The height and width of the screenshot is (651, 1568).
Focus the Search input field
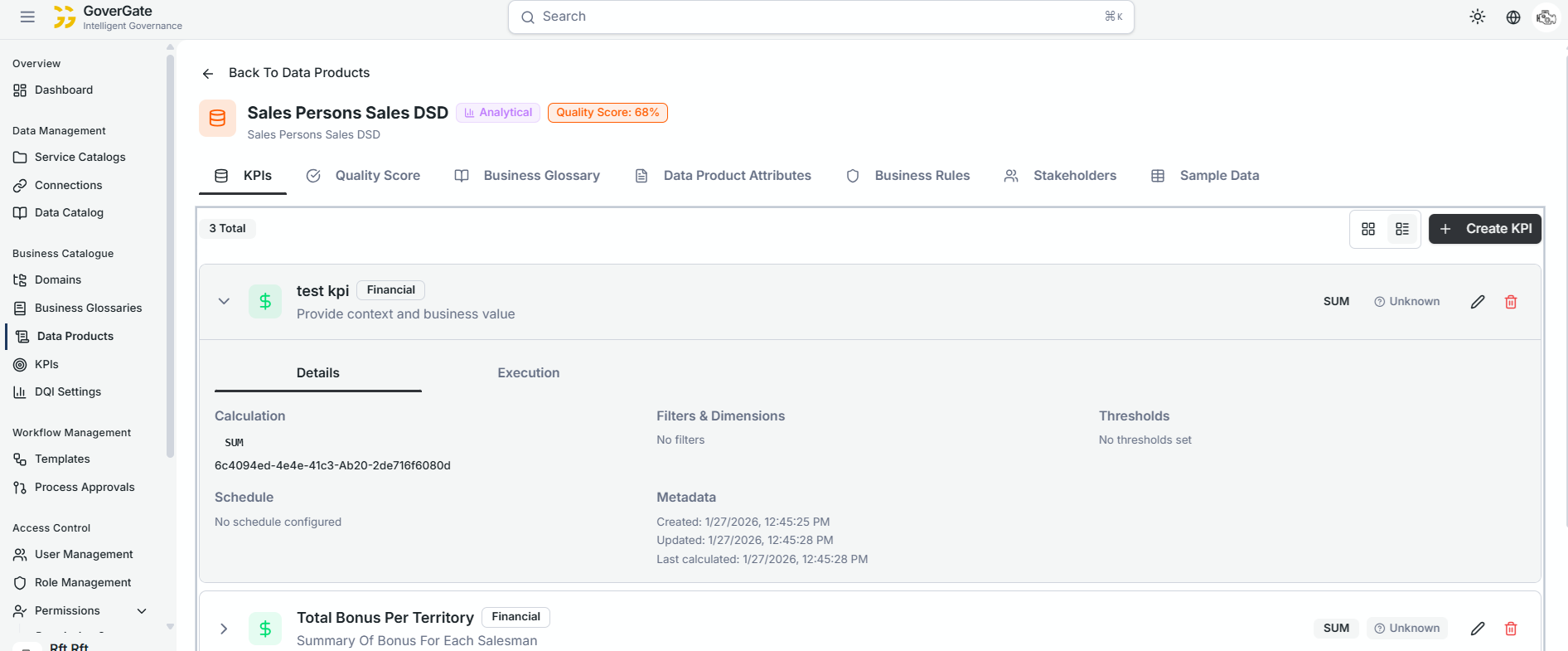click(820, 17)
